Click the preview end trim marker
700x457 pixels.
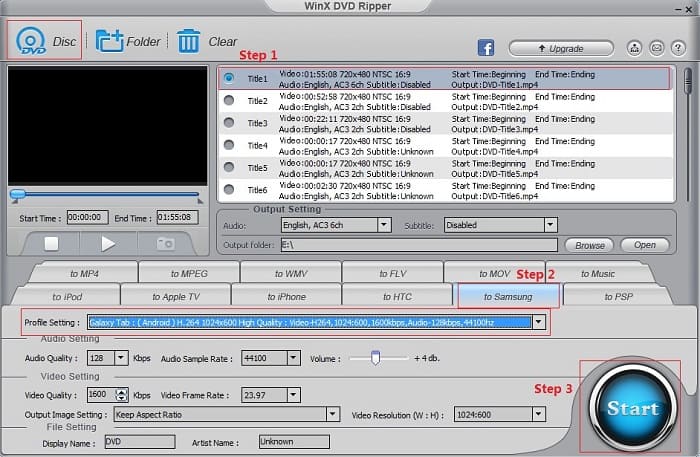pos(200,201)
